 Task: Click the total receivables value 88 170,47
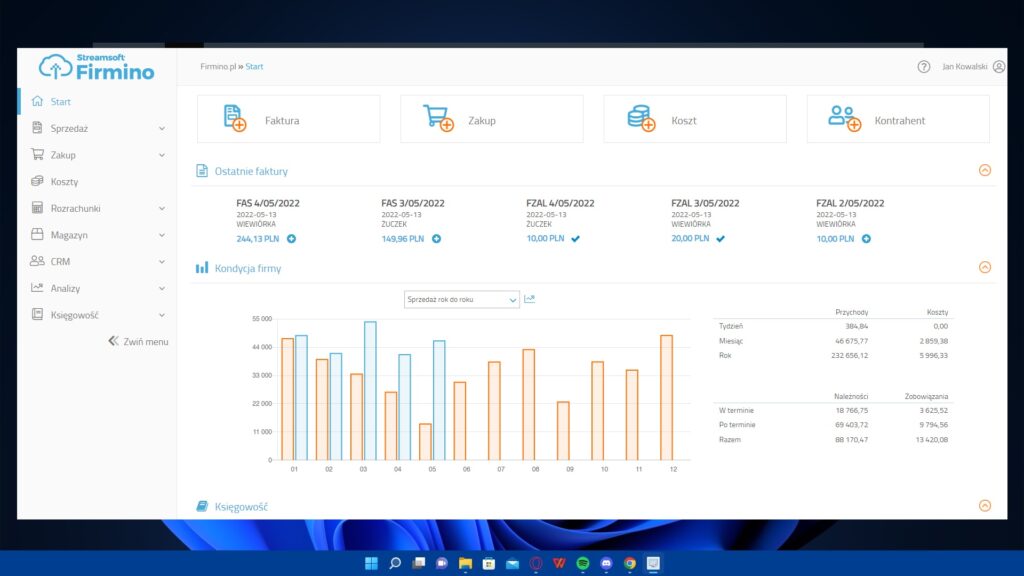pyautogui.click(x=852, y=440)
